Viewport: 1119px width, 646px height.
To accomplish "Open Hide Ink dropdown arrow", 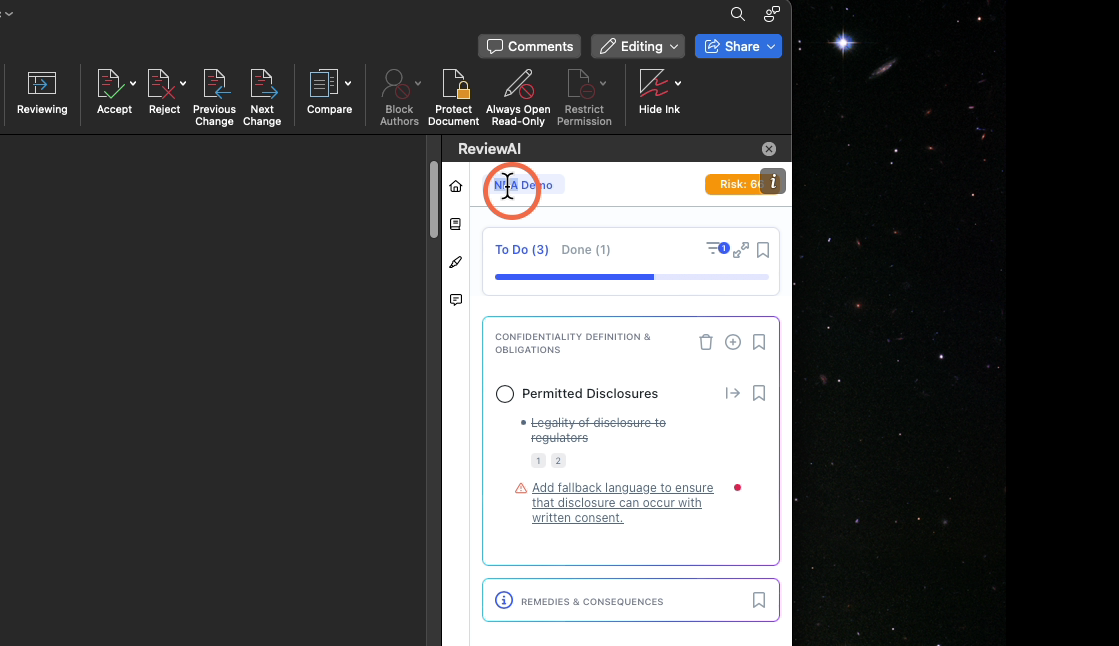I will 677,84.
